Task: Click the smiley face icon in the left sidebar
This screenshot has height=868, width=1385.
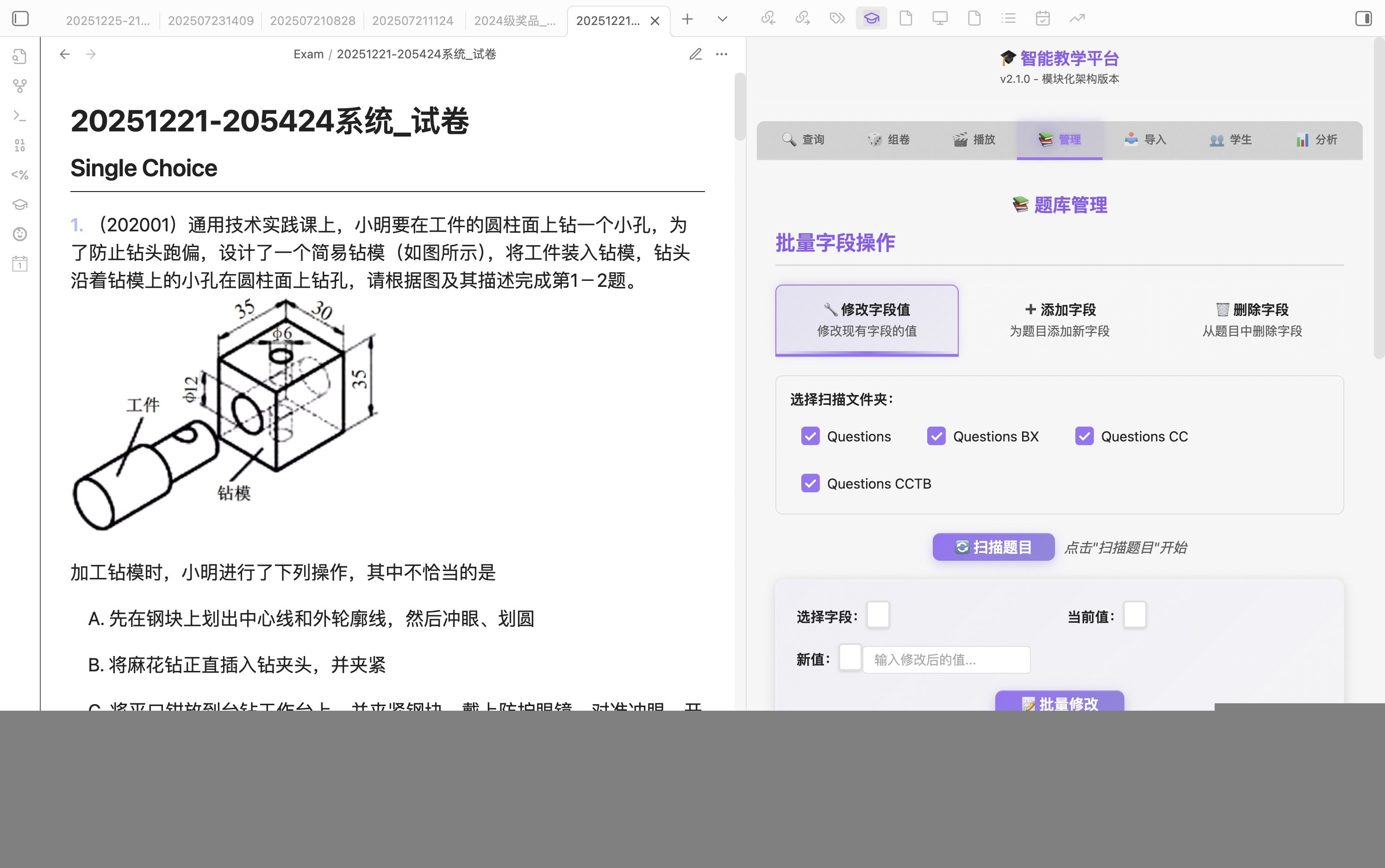Action: [19, 234]
